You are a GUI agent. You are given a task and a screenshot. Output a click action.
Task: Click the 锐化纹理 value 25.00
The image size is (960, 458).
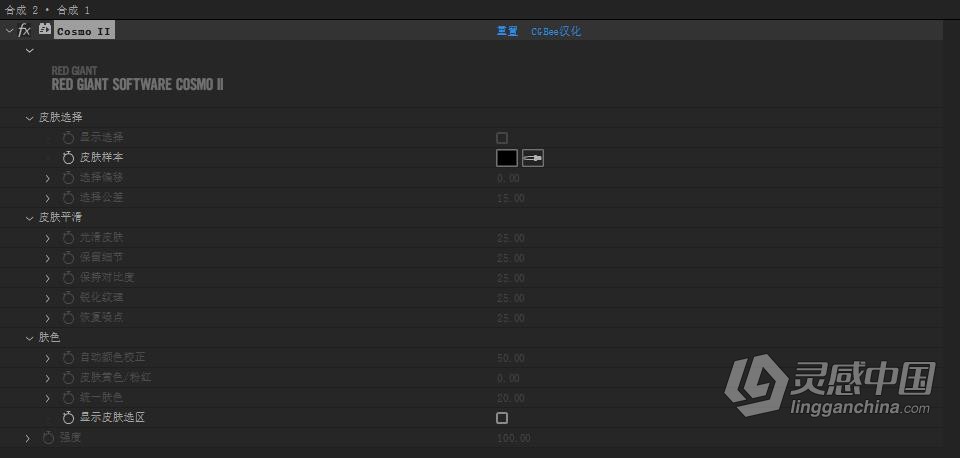511,298
